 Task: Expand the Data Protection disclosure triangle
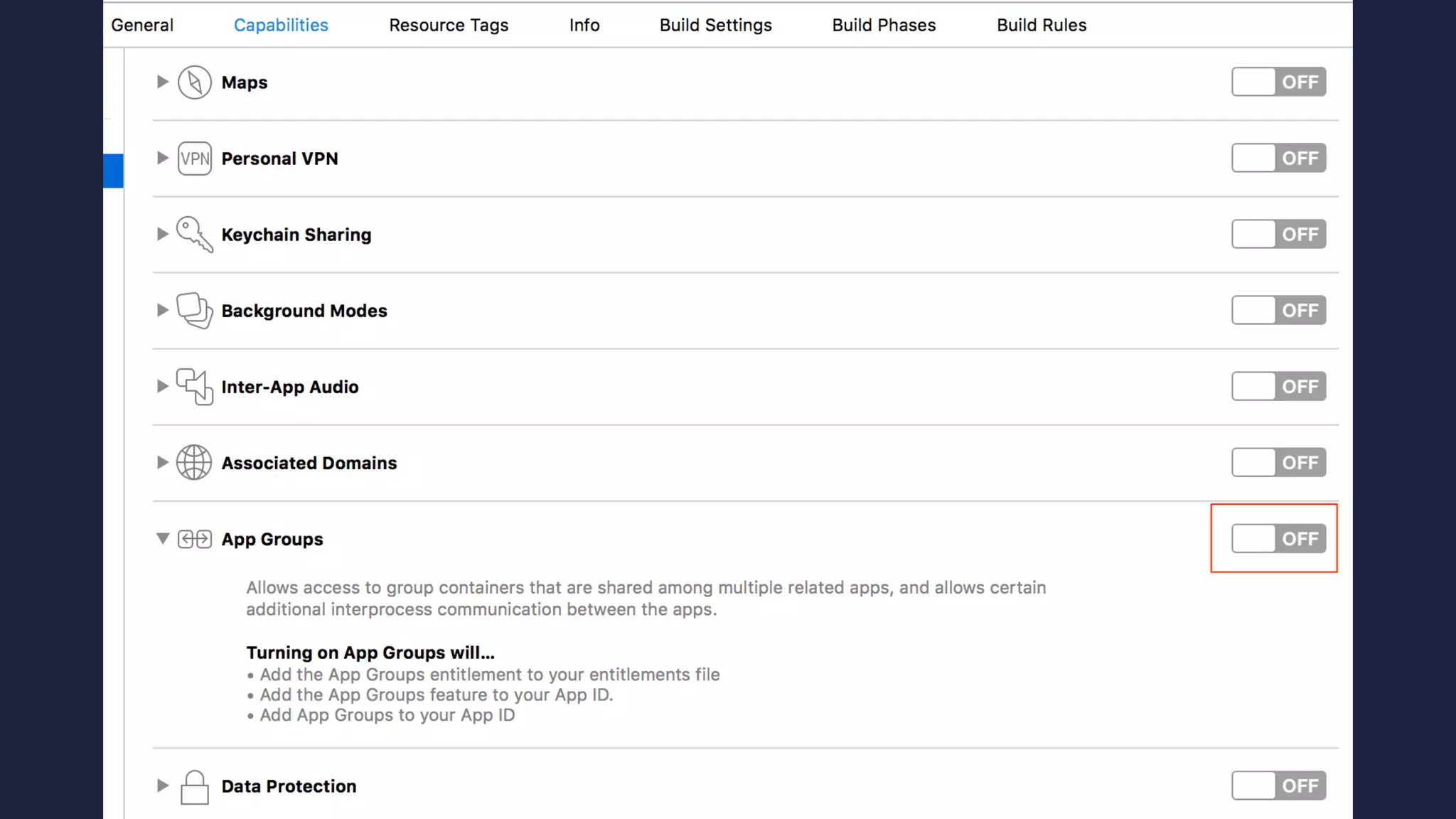tap(163, 786)
